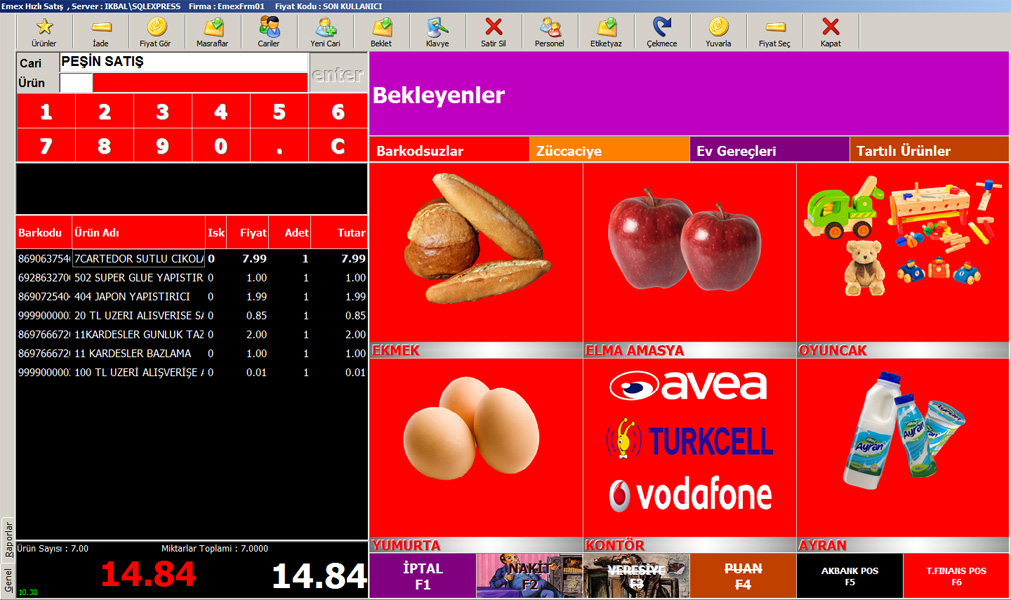The image size is (1011, 600).
Task: Pay by cash with NAKİT F2
Action: point(529,576)
